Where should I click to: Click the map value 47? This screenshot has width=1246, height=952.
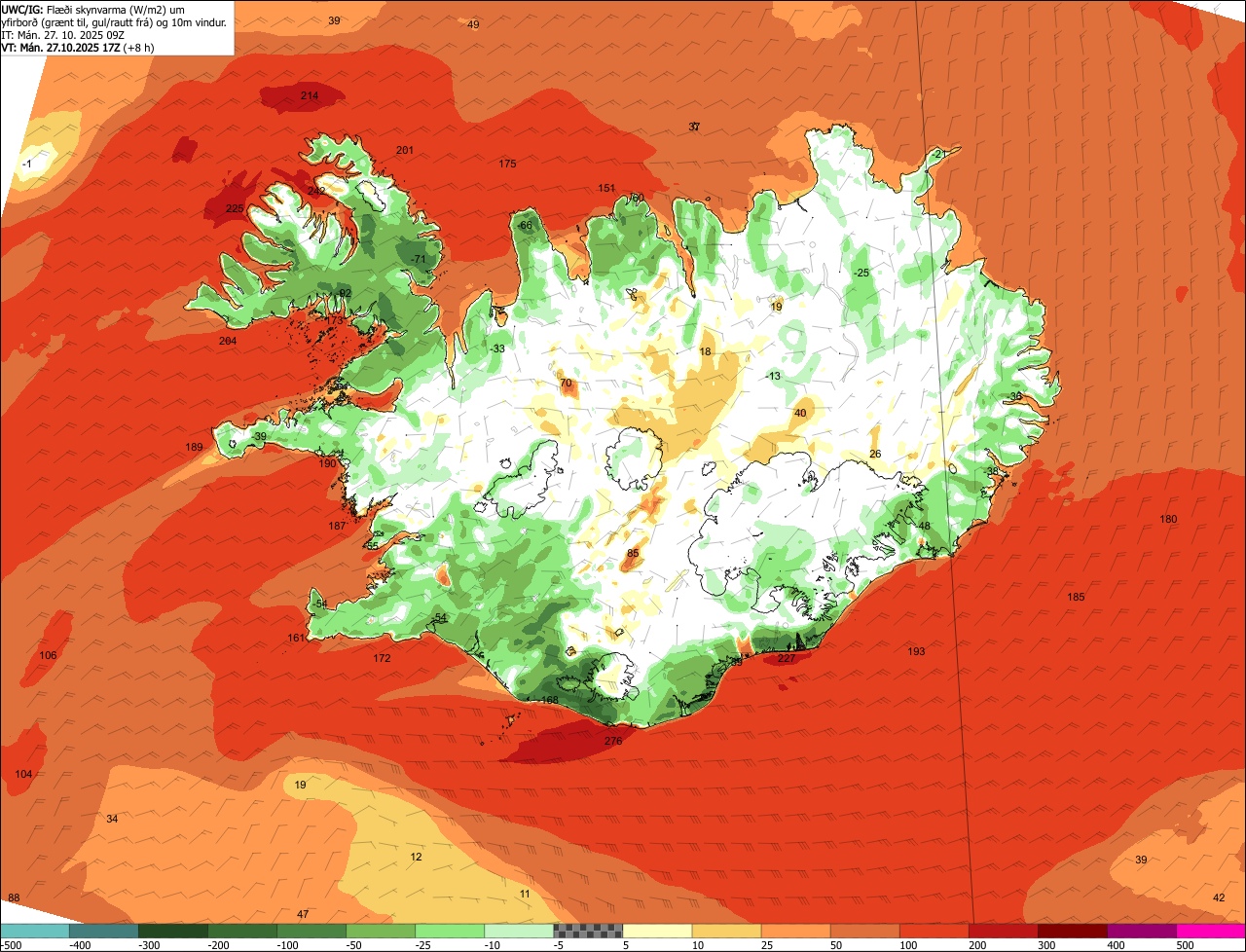pyautogui.click(x=303, y=915)
